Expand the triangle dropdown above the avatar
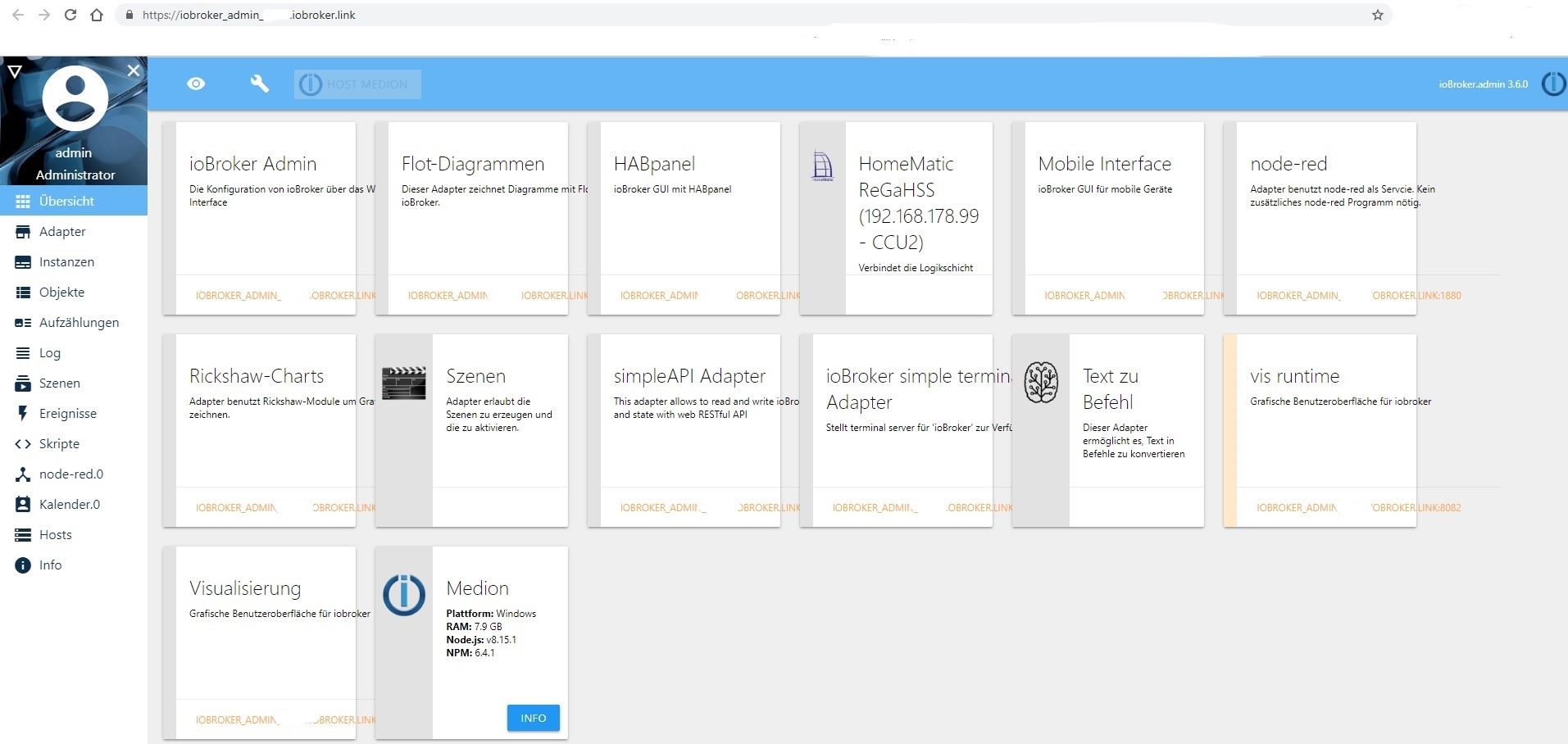 pos(14,71)
